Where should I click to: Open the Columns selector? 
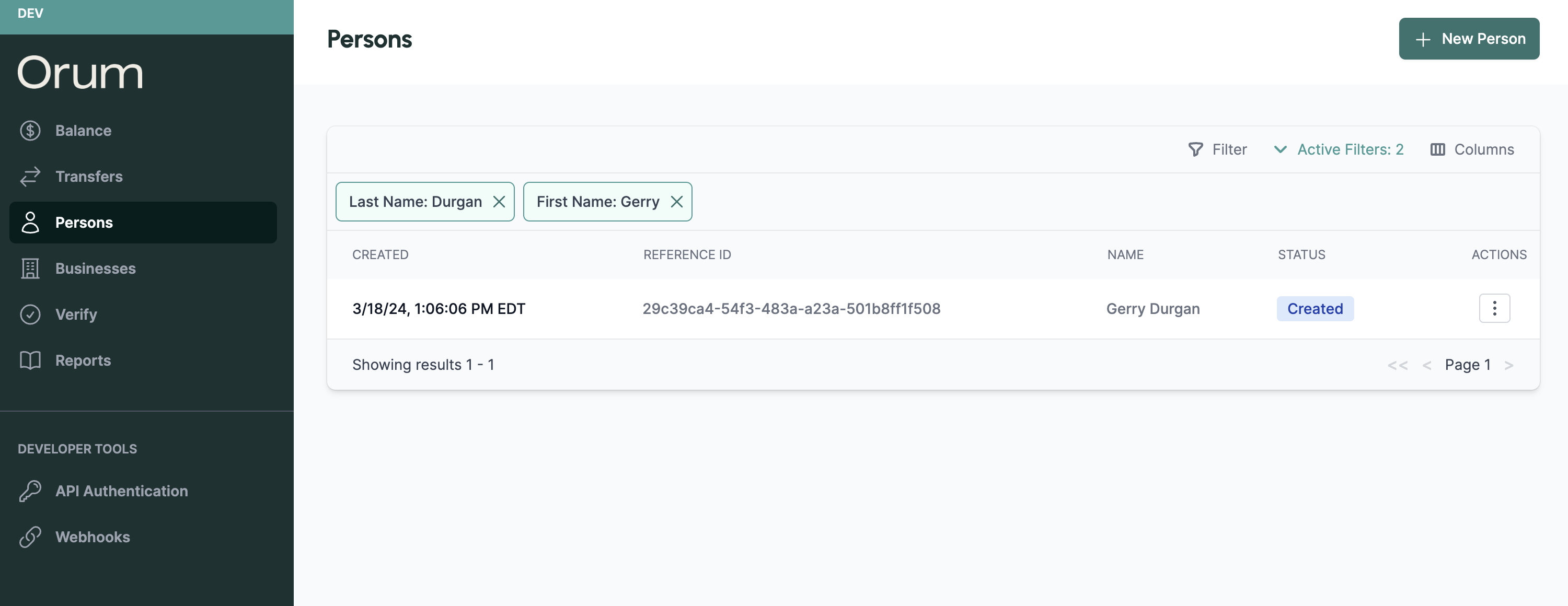point(1472,150)
